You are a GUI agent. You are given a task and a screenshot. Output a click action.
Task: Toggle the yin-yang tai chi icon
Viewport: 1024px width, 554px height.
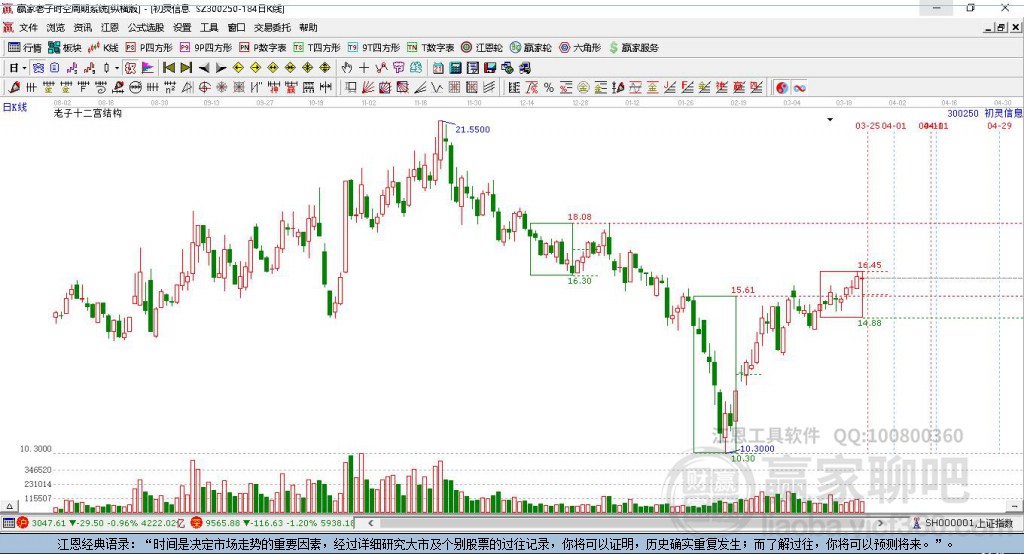(x=781, y=88)
